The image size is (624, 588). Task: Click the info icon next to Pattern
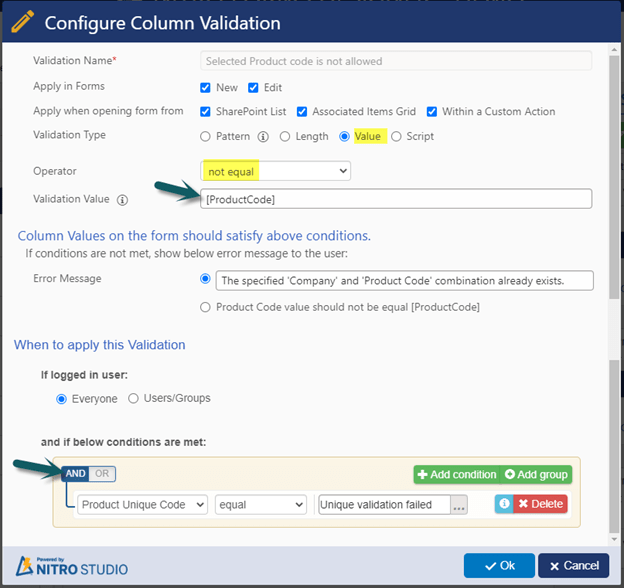[263, 137]
